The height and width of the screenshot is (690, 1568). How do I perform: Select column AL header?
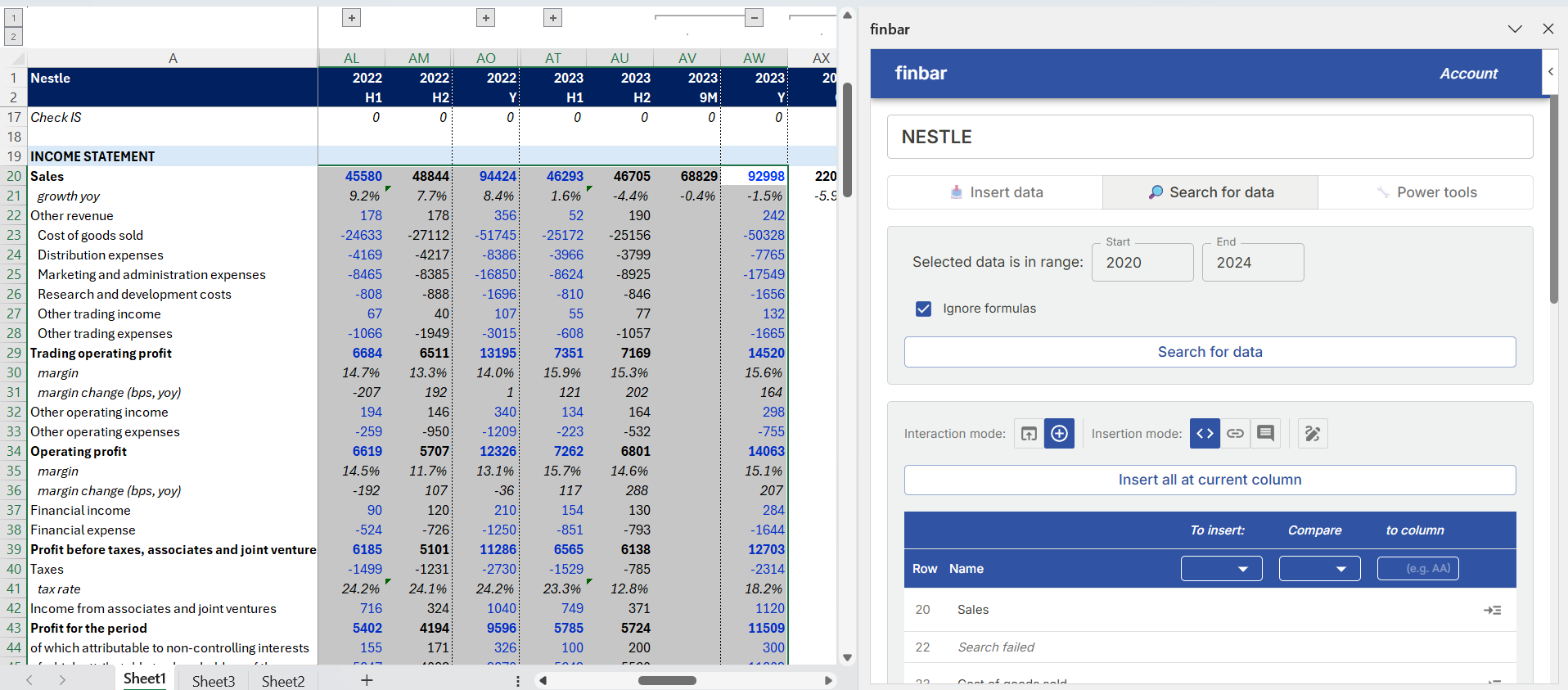click(x=351, y=58)
